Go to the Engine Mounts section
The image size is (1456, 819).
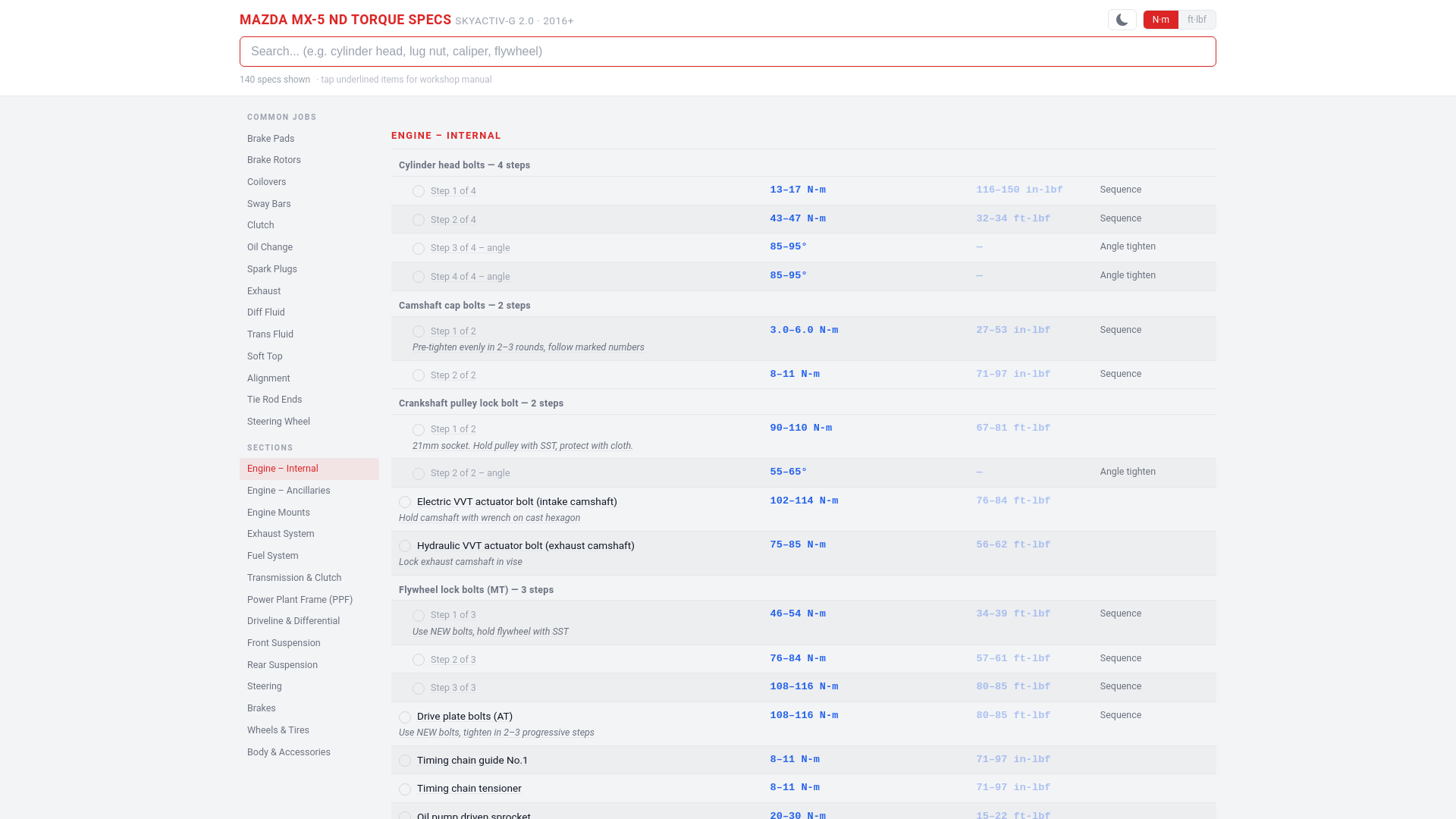click(309, 513)
